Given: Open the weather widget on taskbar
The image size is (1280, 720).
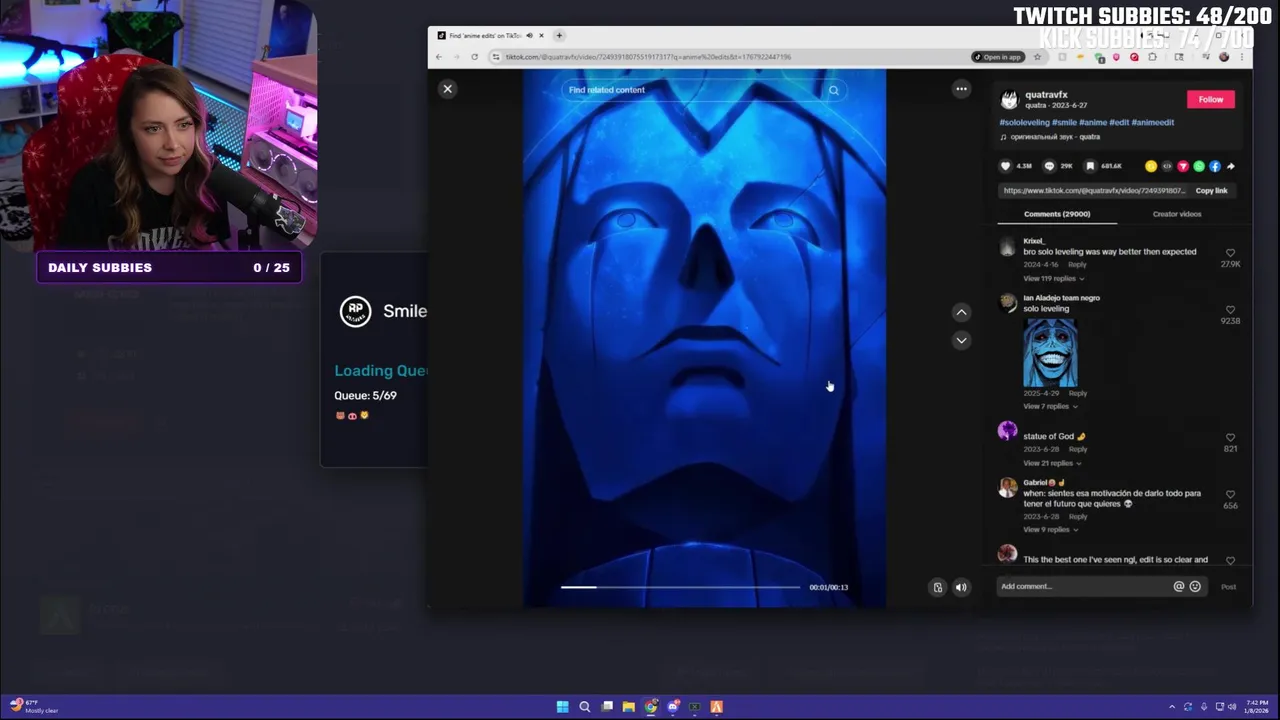Looking at the screenshot, I should (33, 706).
